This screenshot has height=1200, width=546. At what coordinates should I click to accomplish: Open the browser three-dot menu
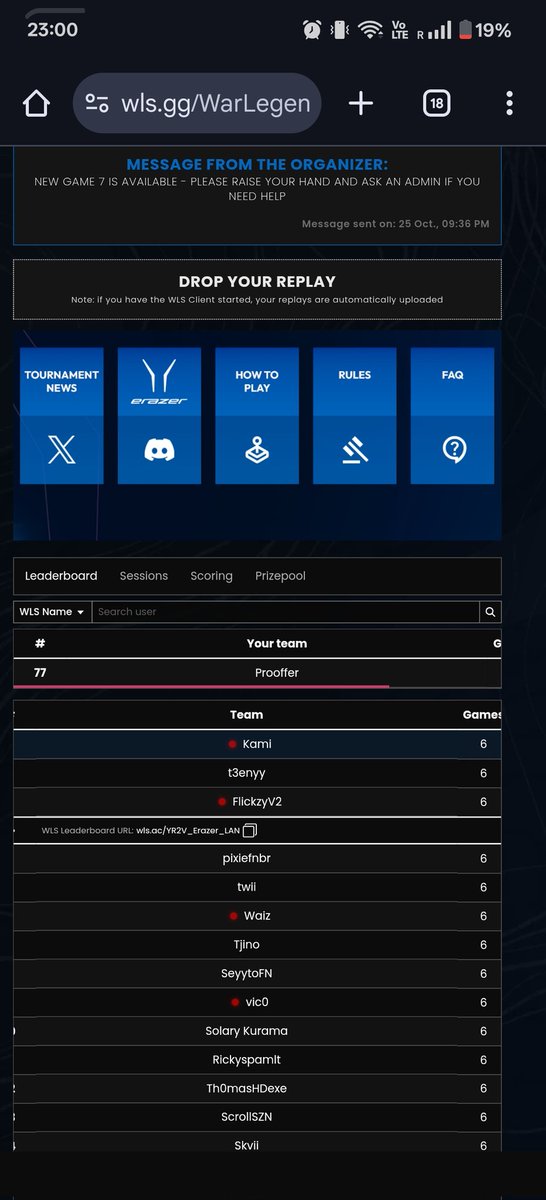510,103
